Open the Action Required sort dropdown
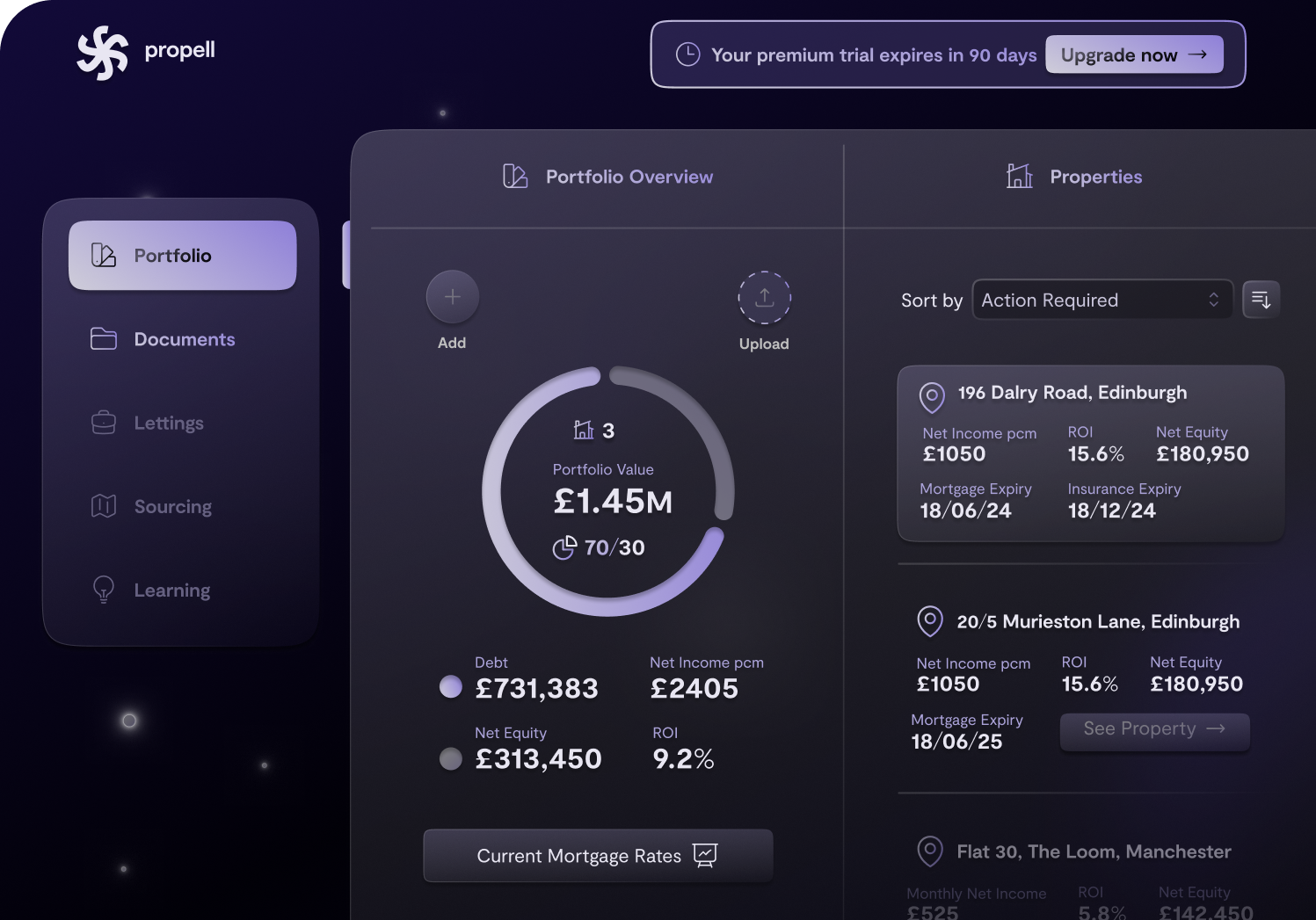1316x920 pixels. pos(1102,300)
